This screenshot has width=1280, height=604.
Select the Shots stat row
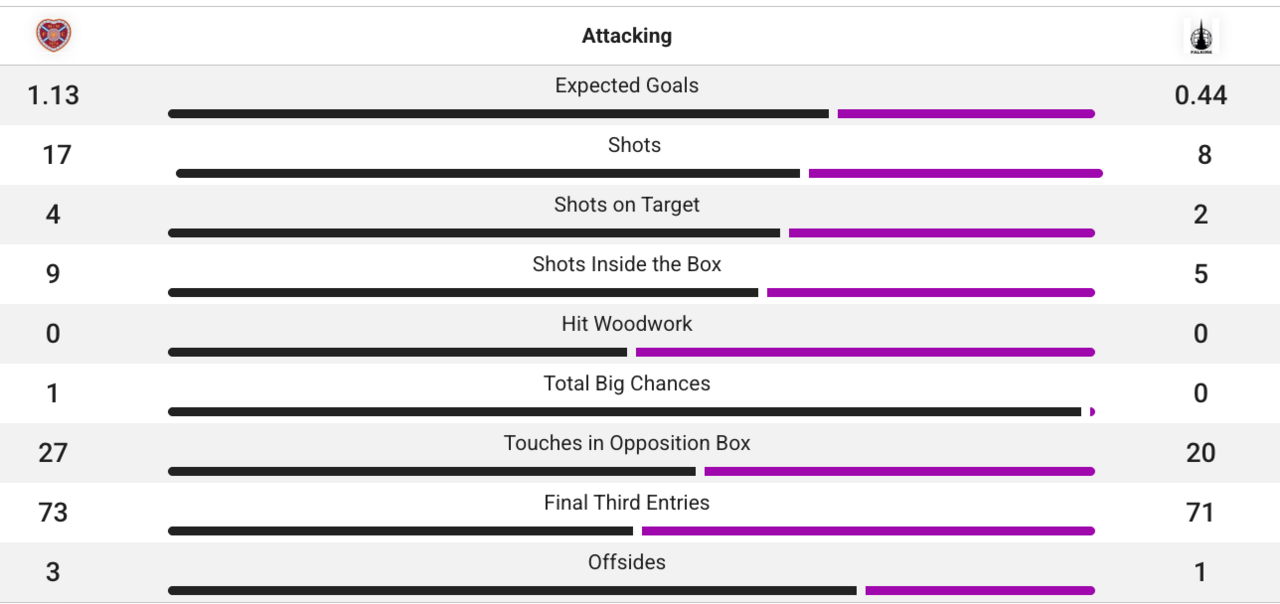[634, 145]
